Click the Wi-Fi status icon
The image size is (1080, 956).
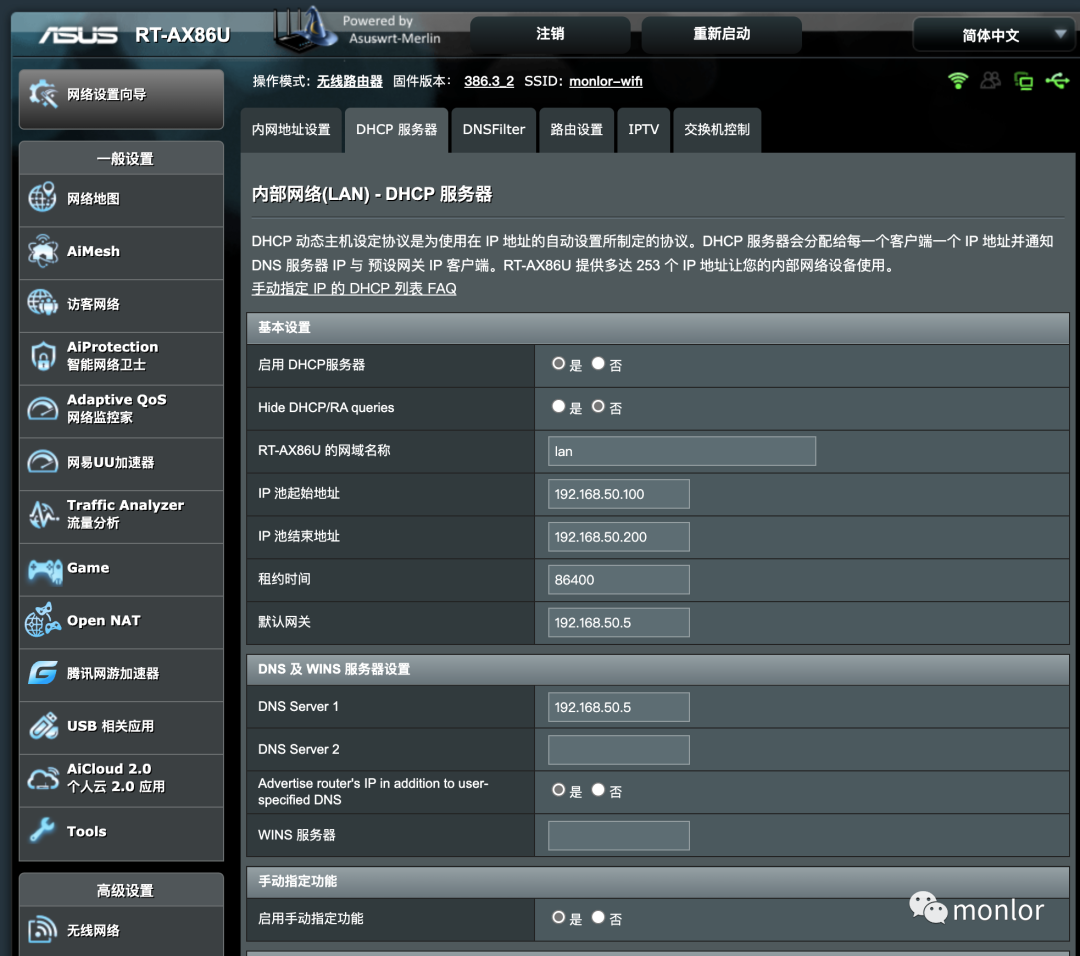pyautogui.click(x=957, y=81)
